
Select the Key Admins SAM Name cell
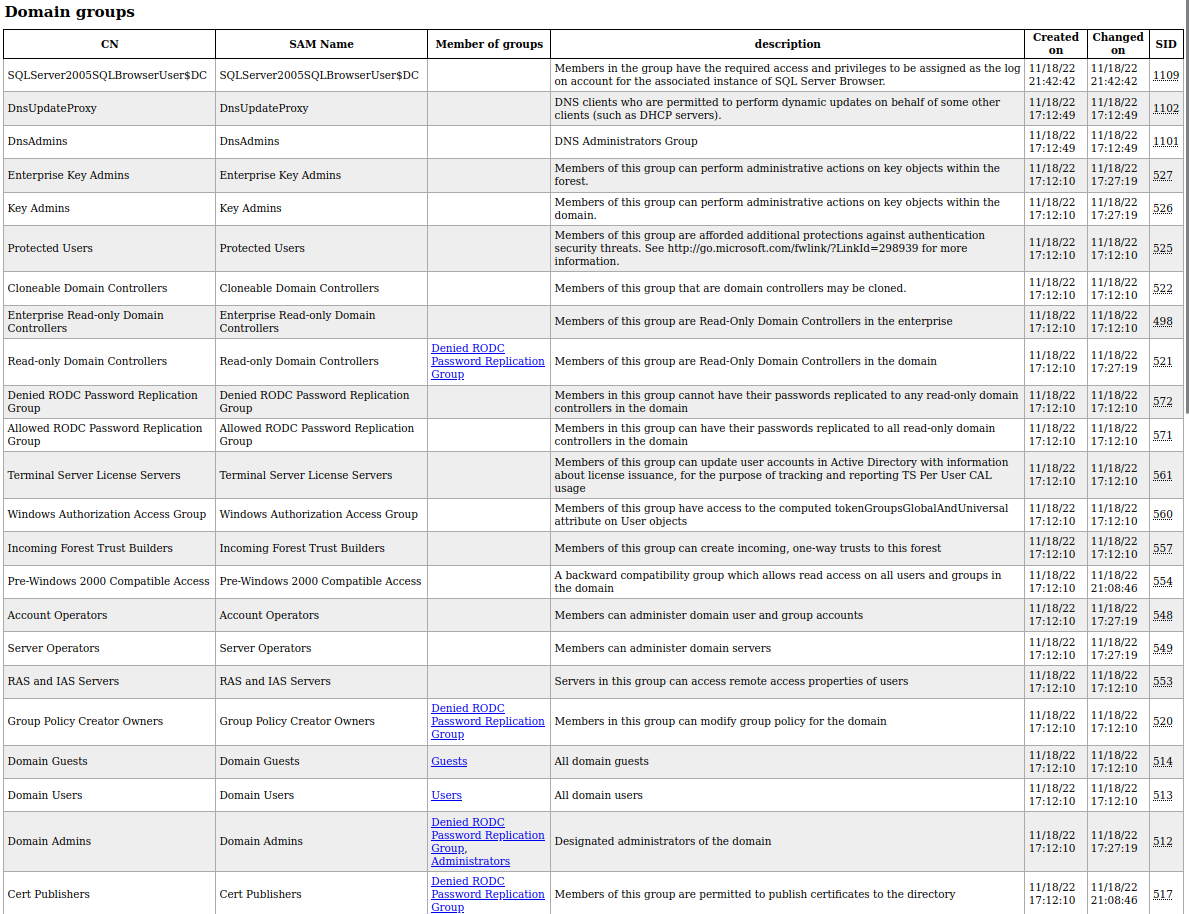322,209
